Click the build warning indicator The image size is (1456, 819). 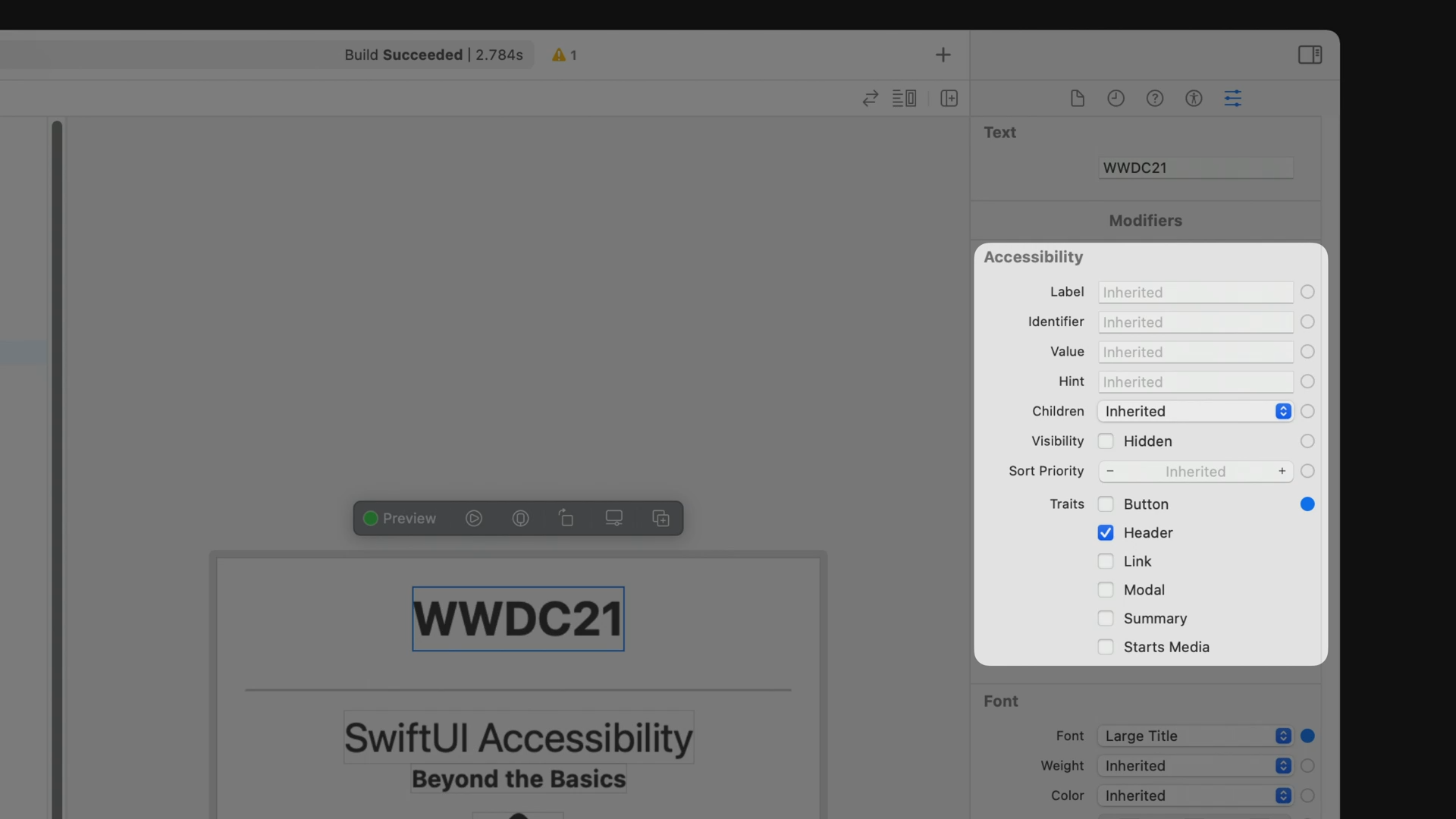point(564,55)
